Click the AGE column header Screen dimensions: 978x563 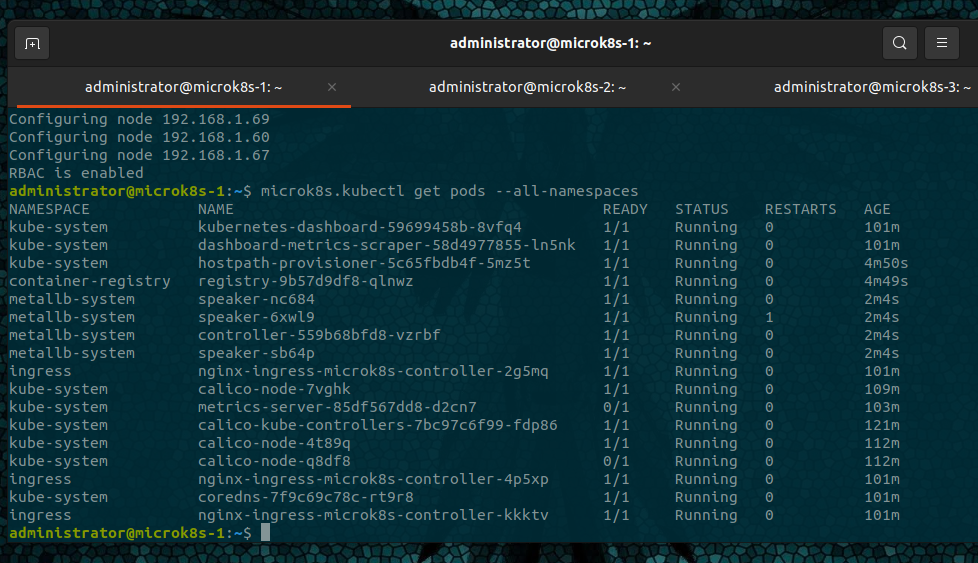tap(877, 209)
